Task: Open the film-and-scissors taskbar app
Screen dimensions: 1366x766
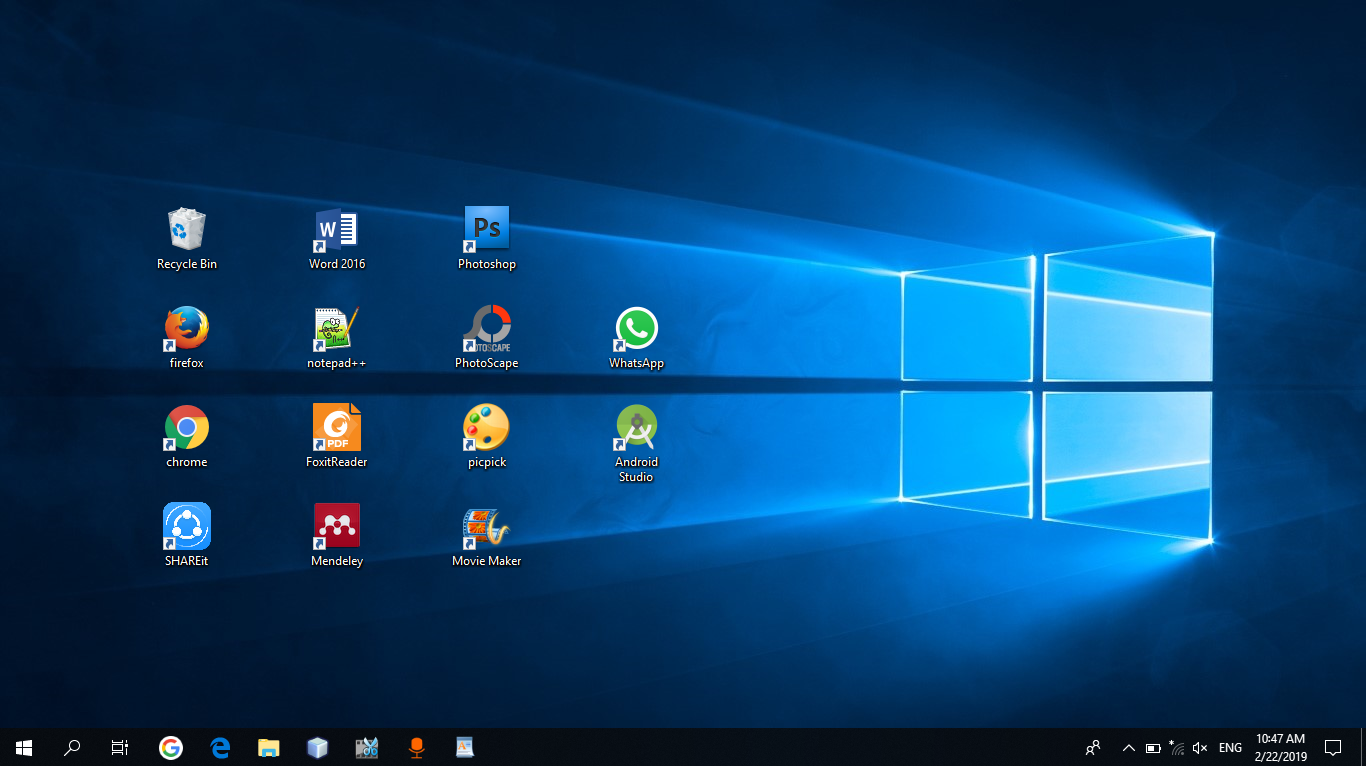Action: tap(367, 747)
